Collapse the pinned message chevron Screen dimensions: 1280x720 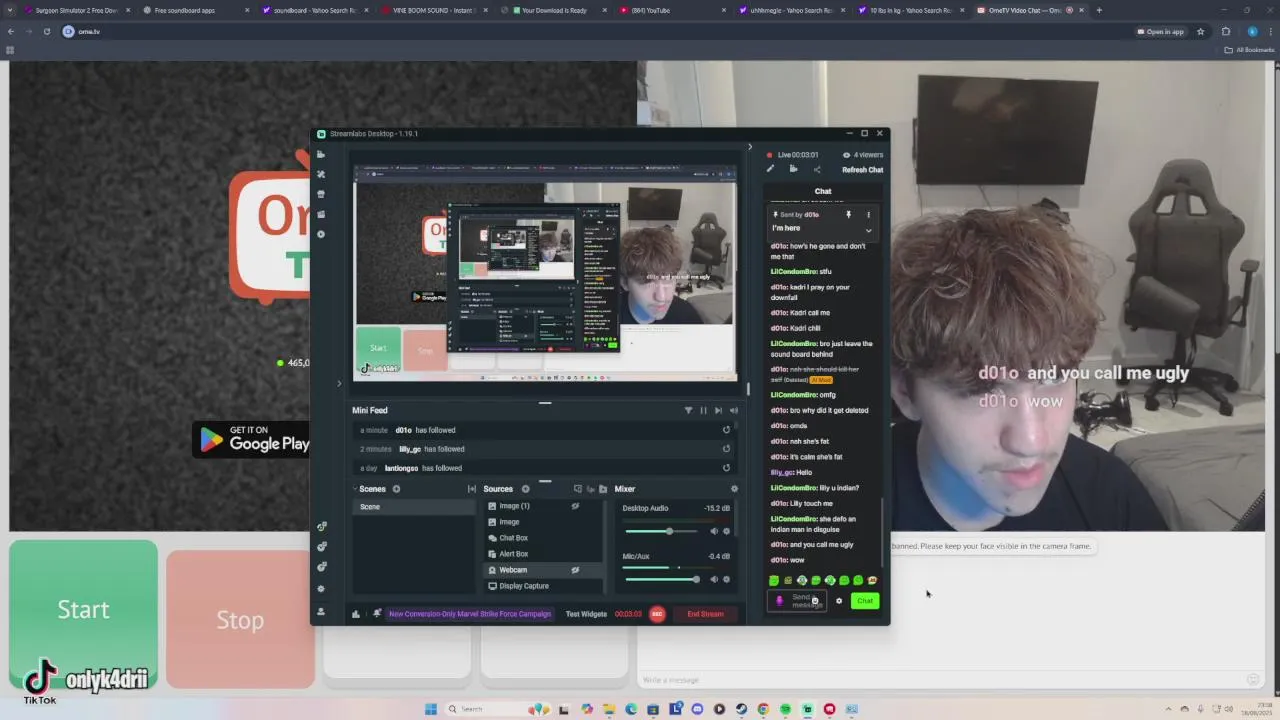[x=868, y=230]
